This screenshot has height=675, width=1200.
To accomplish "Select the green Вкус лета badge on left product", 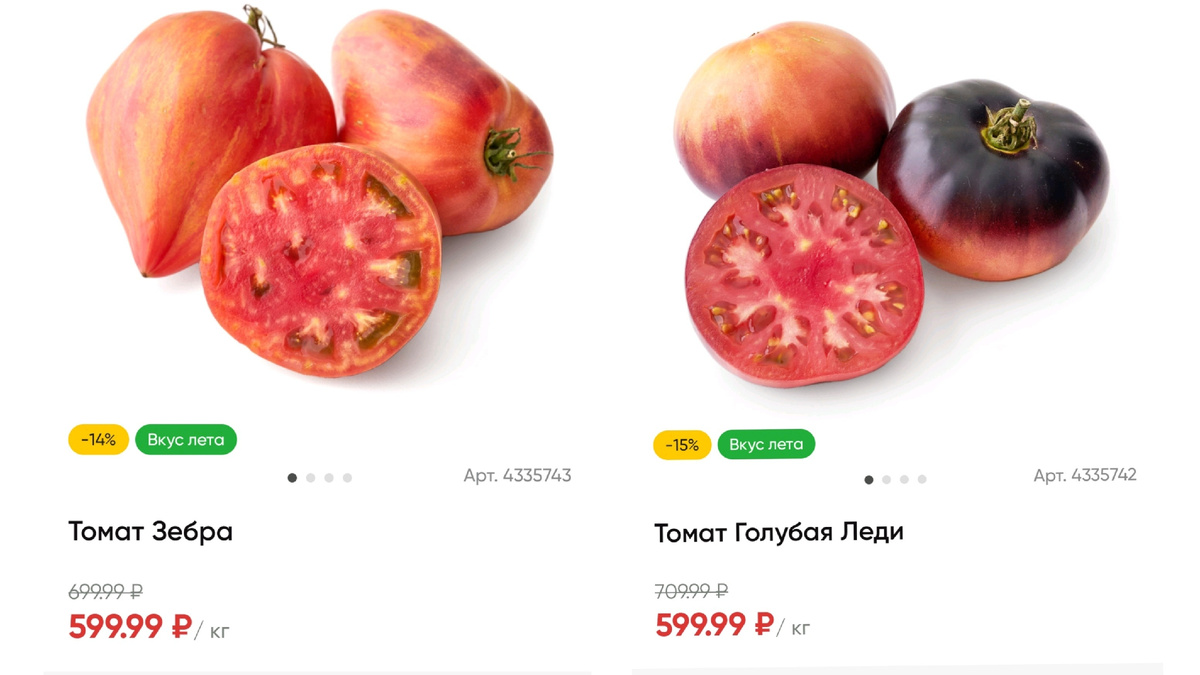I will (x=185, y=440).
